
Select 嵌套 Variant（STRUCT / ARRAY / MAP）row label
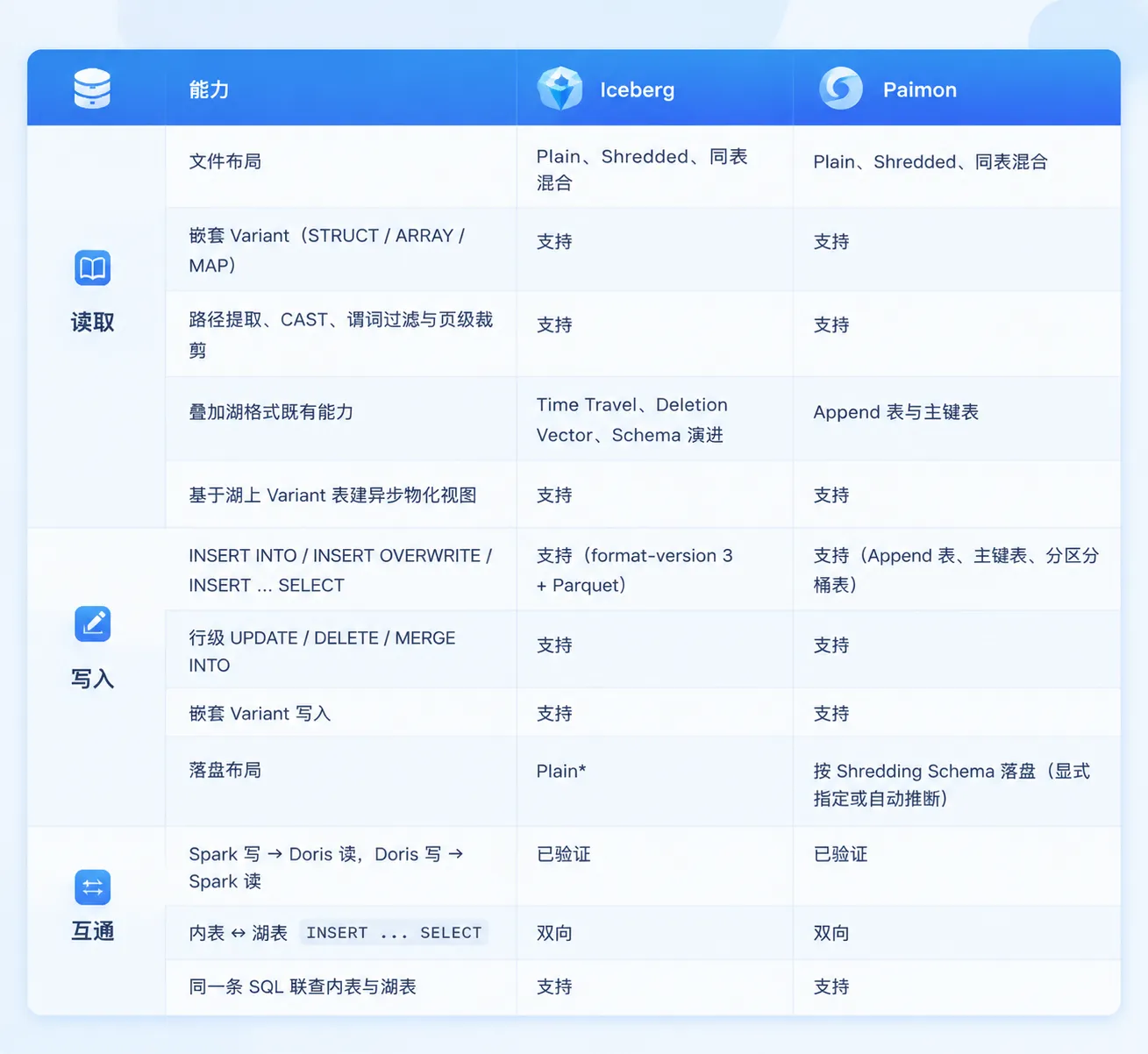click(x=327, y=250)
